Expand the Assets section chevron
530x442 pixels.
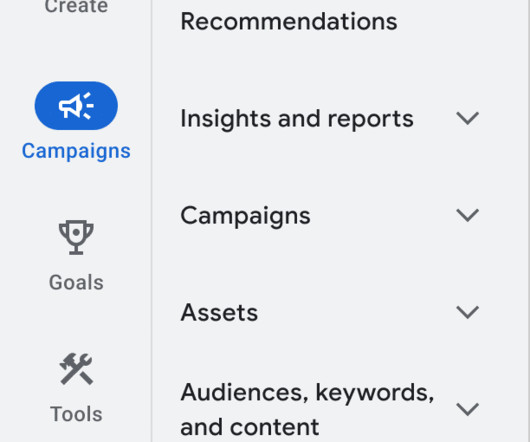coord(467,312)
